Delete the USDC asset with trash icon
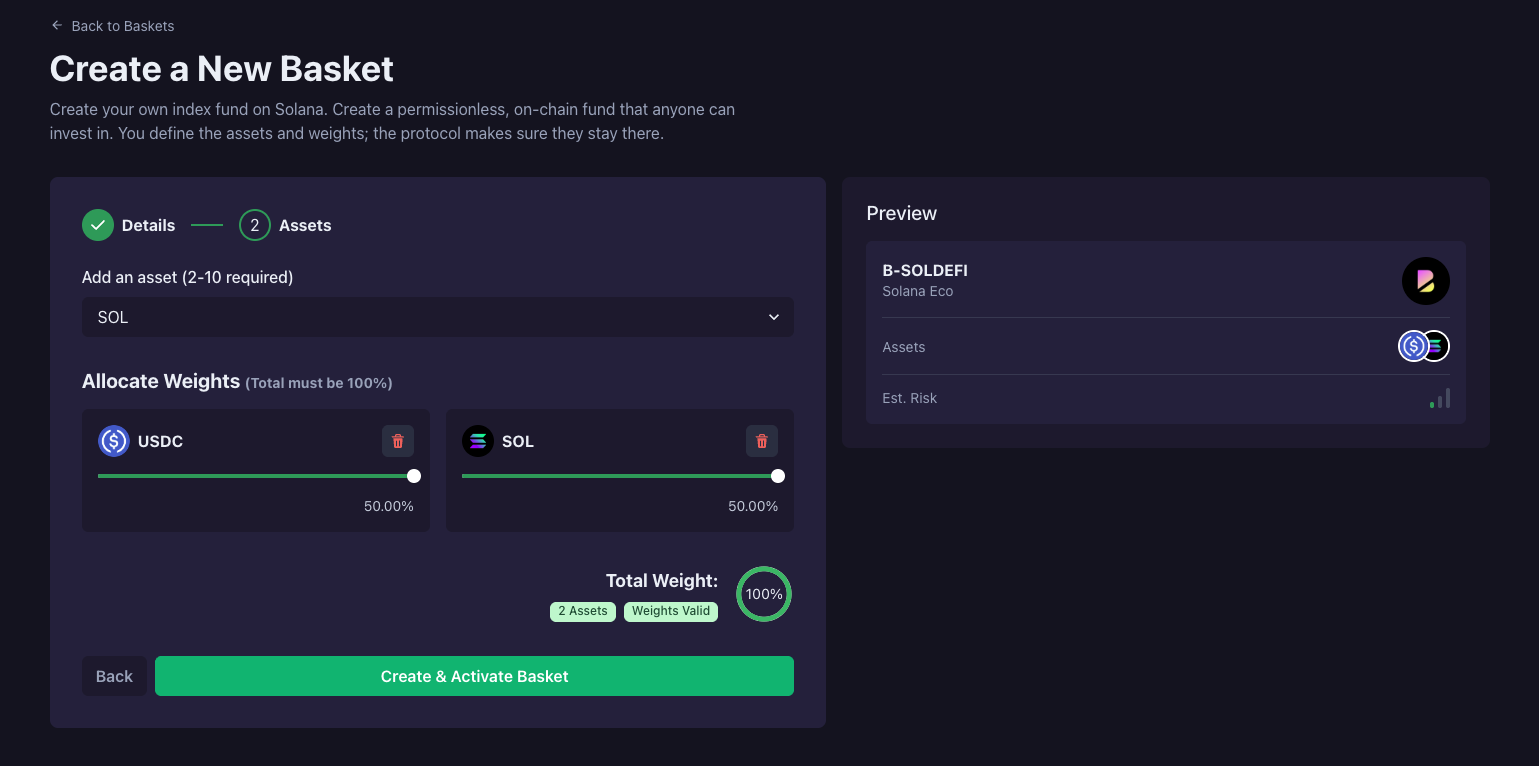 pyautogui.click(x=398, y=441)
